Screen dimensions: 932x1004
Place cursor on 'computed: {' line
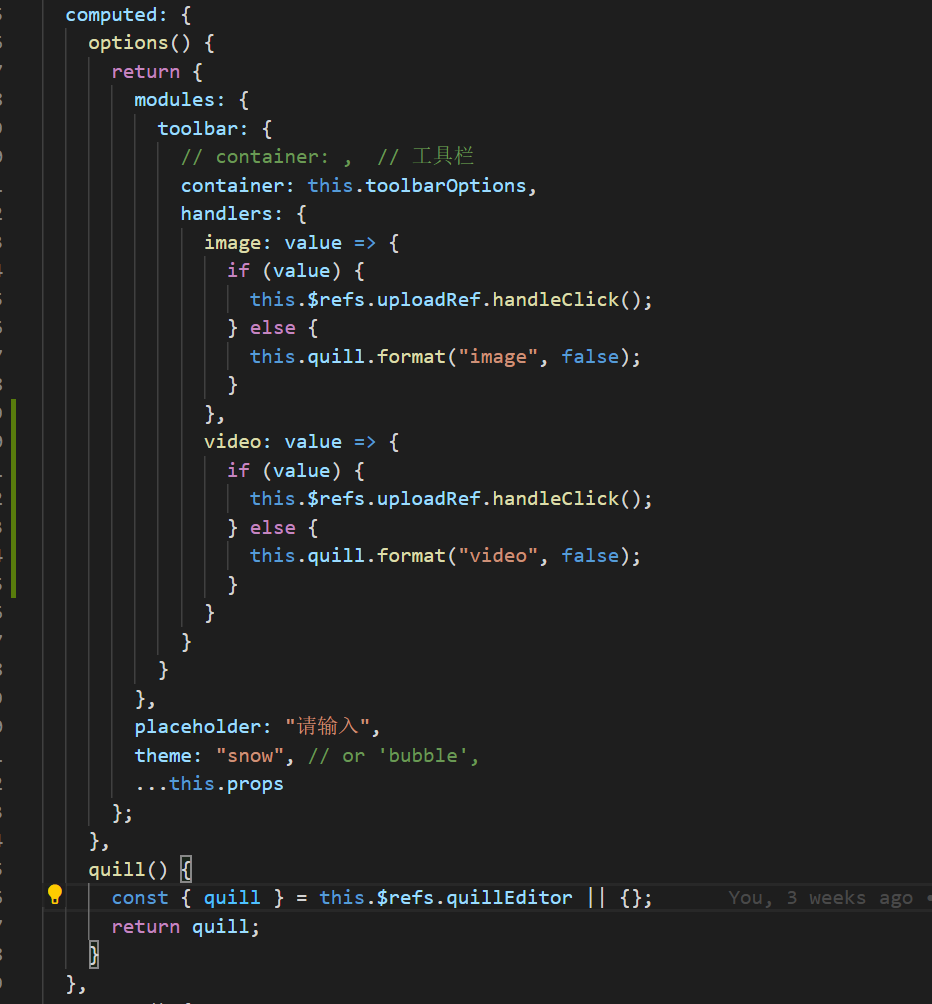pyautogui.click(x=128, y=15)
